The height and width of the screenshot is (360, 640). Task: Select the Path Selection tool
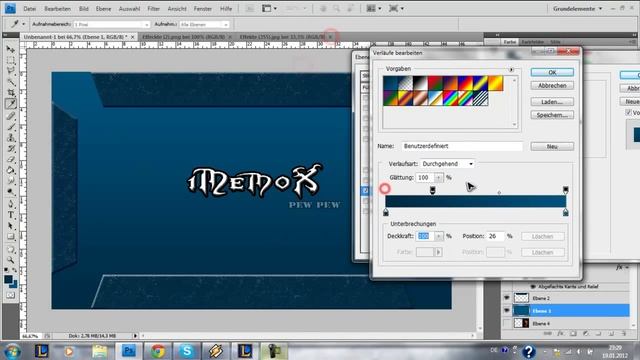pyautogui.click(x=11, y=226)
